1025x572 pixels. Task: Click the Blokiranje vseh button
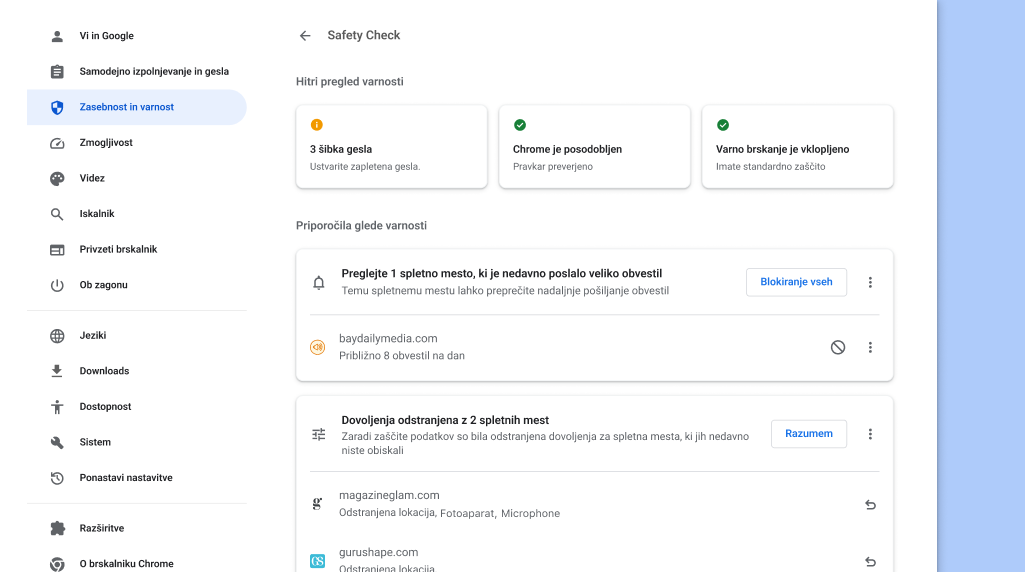tap(796, 282)
